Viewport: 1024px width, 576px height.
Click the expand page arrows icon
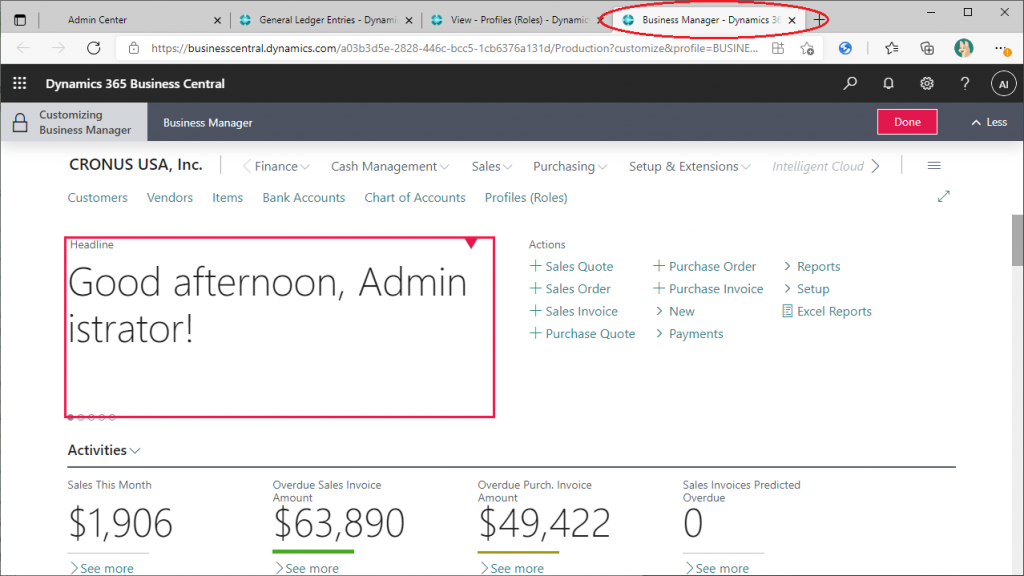943,197
